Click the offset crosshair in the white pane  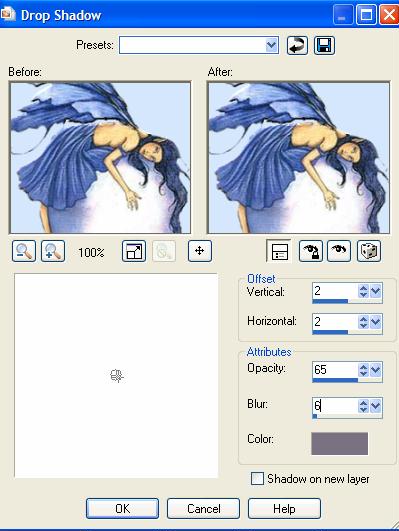[117, 376]
